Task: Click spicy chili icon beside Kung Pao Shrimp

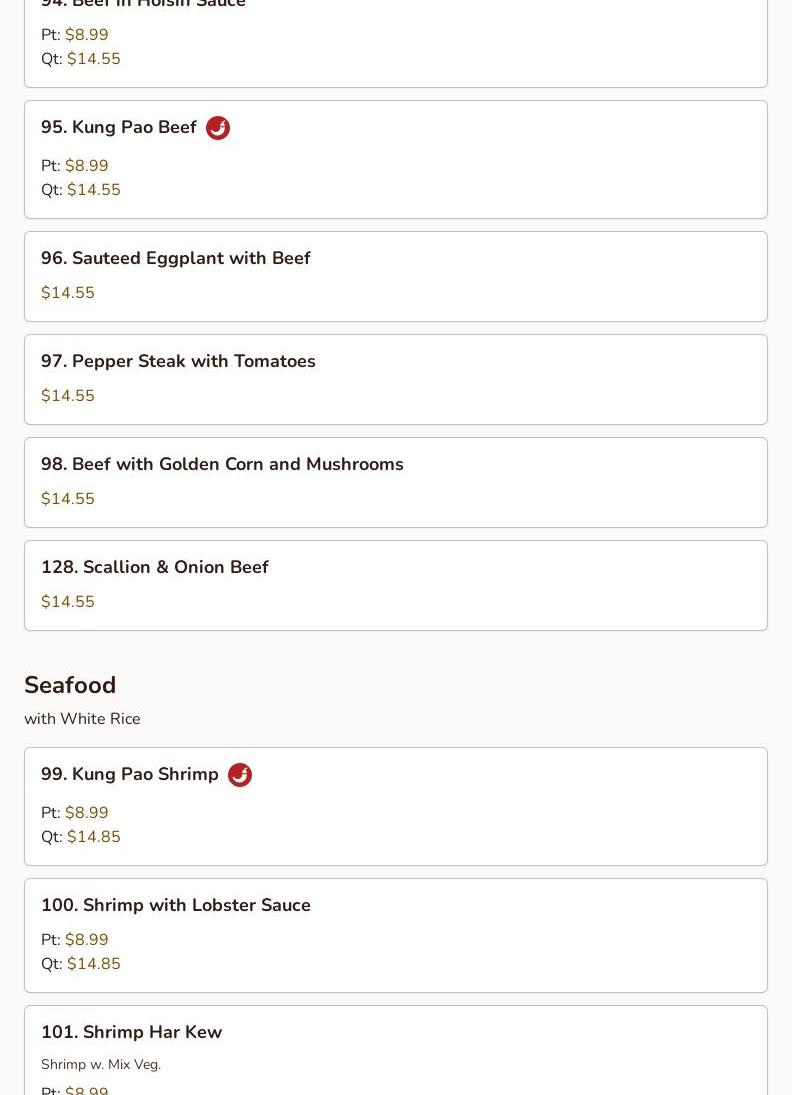Action: pyautogui.click(x=240, y=774)
